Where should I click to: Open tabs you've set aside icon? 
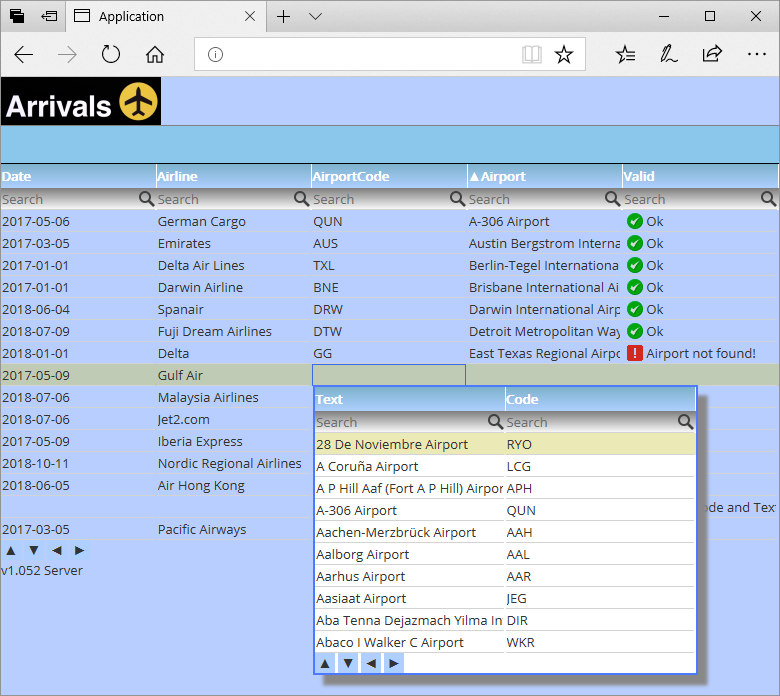coord(16,16)
